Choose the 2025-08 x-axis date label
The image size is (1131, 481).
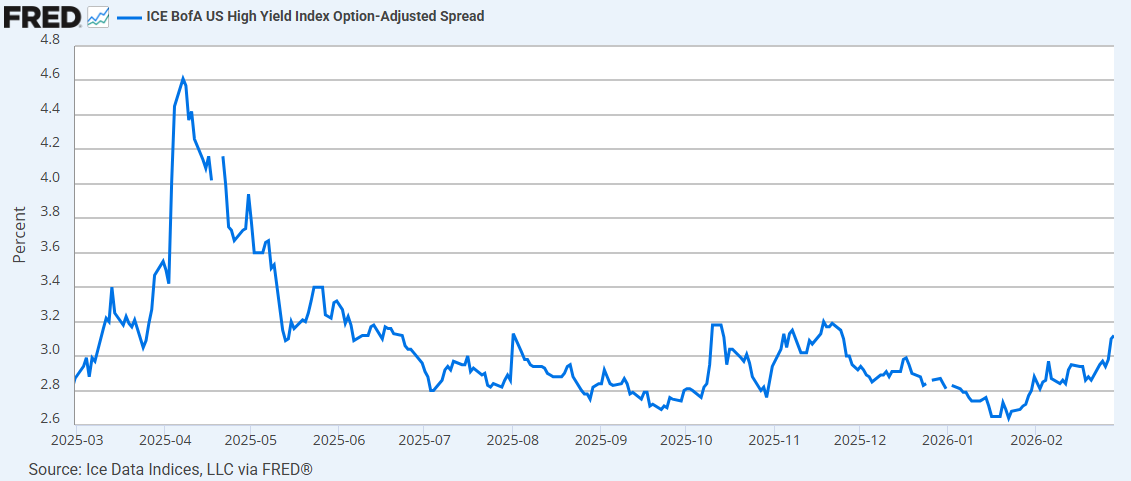pyautogui.click(x=512, y=439)
